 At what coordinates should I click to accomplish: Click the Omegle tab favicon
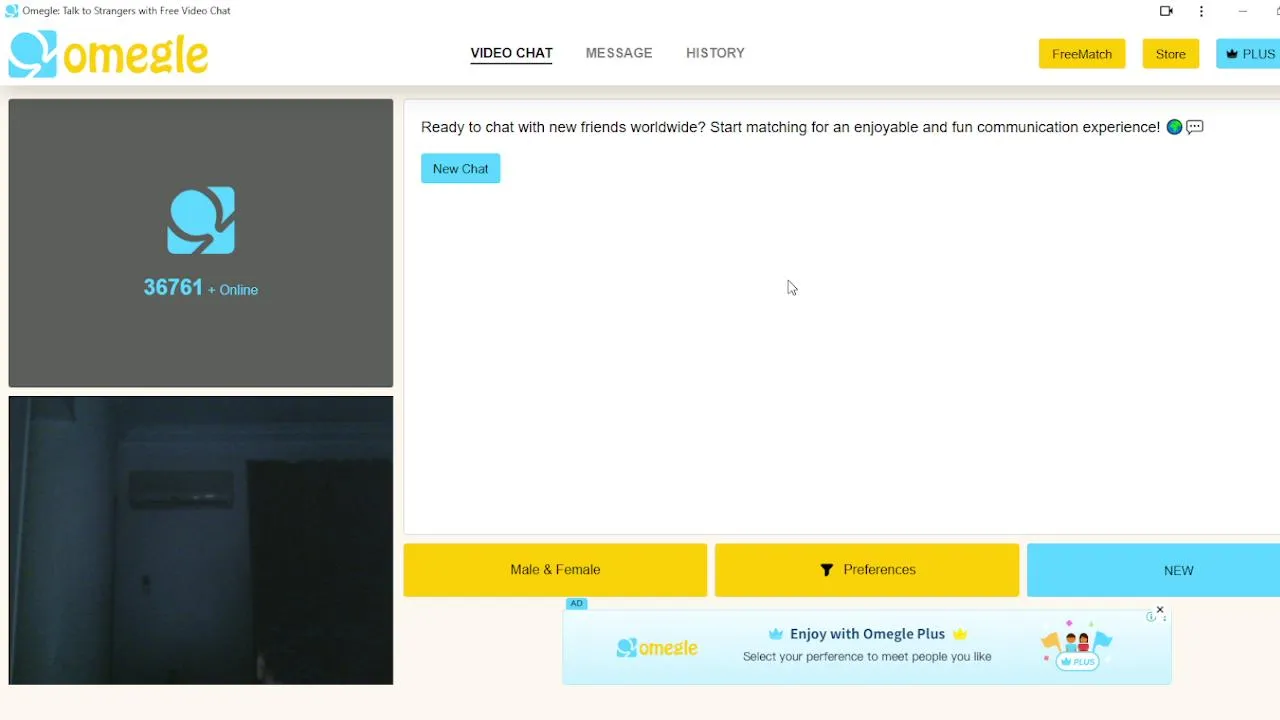(12, 11)
